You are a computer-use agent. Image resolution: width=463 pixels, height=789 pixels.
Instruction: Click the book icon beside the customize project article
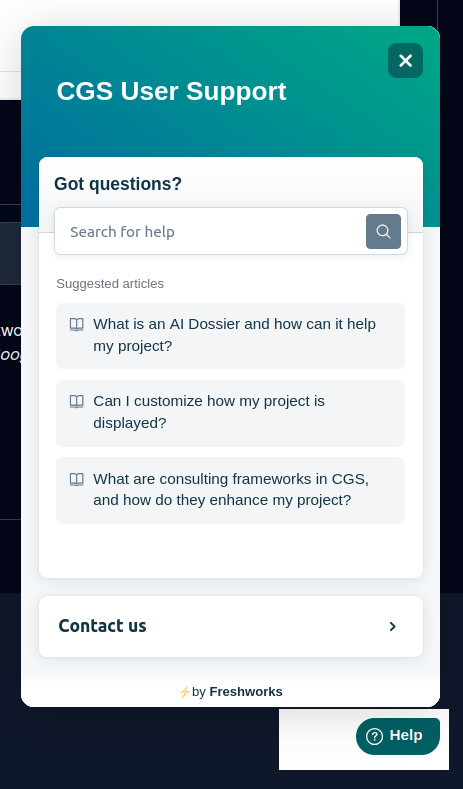coord(76,402)
